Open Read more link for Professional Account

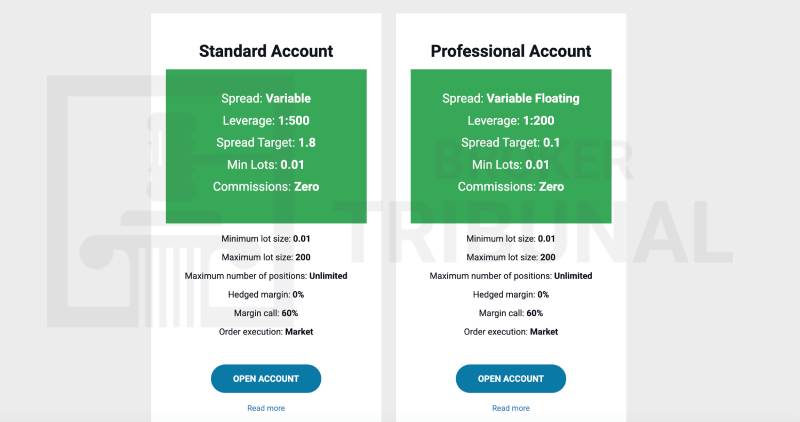(511, 408)
